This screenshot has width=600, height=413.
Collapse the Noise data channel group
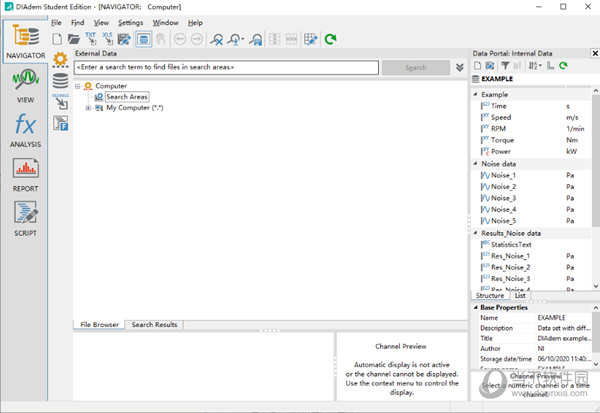click(475, 164)
